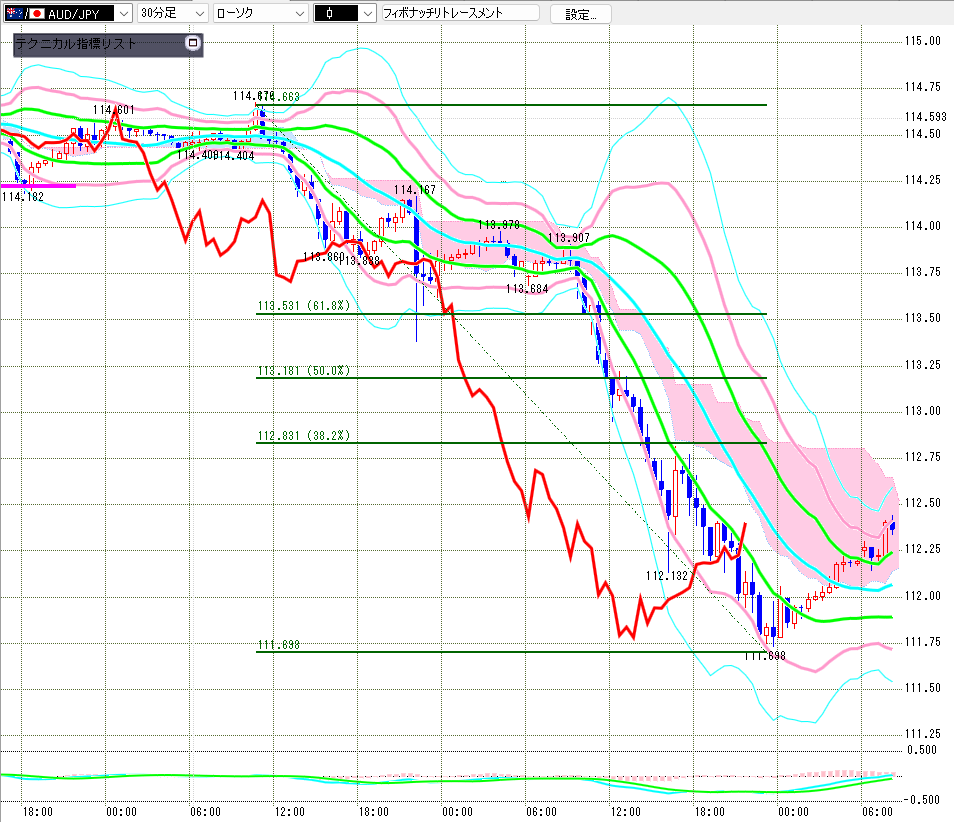This screenshot has height=822, width=954.
Task: Click the 設定... button
Action: click(580, 14)
